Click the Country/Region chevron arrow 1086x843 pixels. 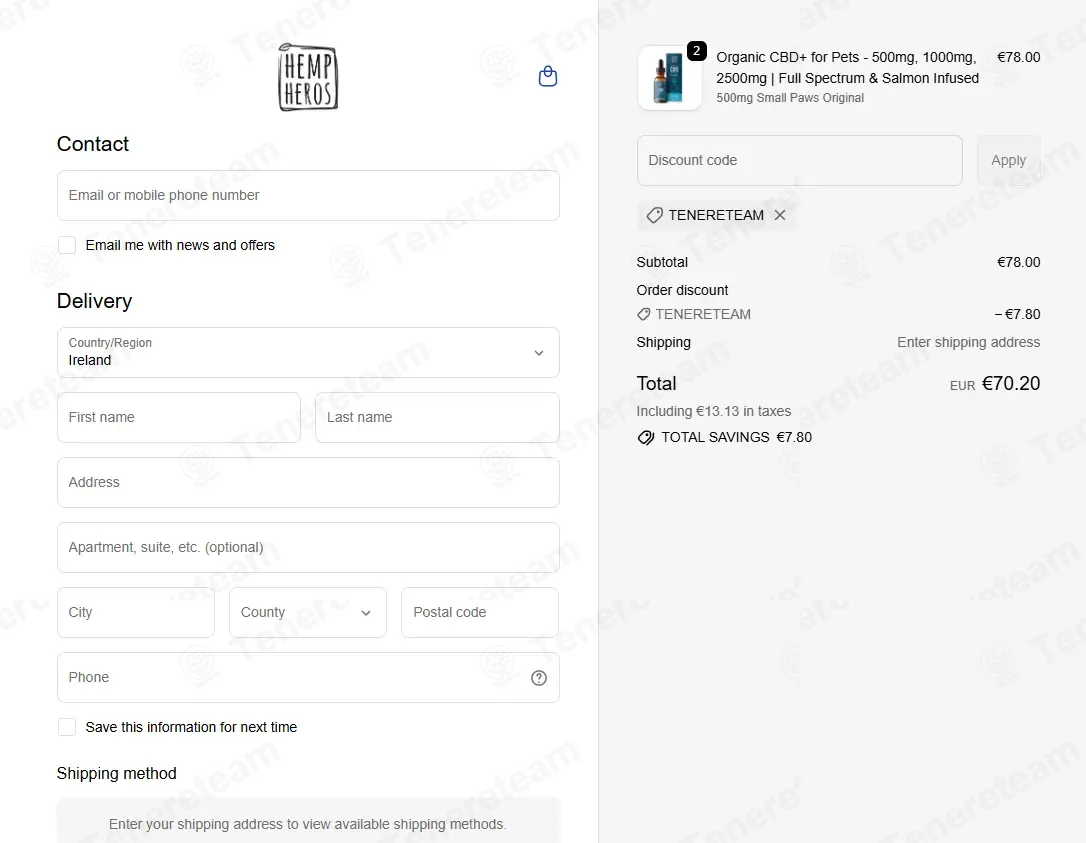pyautogui.click(x=539, y=353)
